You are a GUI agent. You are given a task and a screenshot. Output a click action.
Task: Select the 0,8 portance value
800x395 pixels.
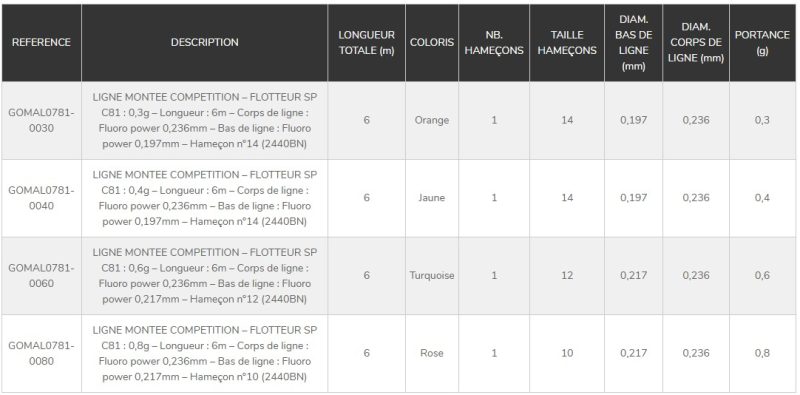point(762,353)
